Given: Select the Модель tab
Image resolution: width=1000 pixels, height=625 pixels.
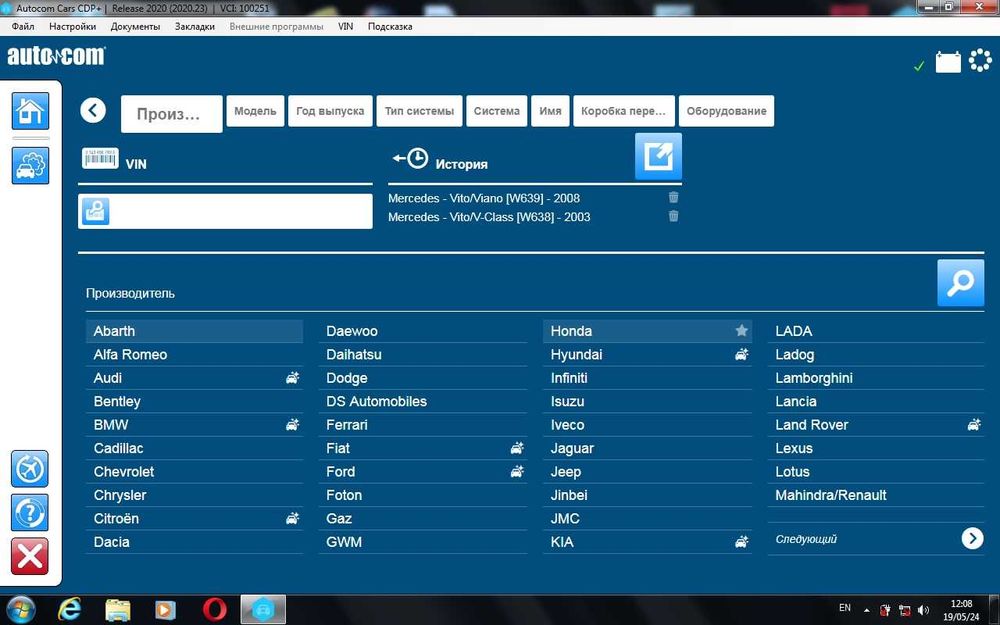Looking at the screenshot, I should [255, 111].
